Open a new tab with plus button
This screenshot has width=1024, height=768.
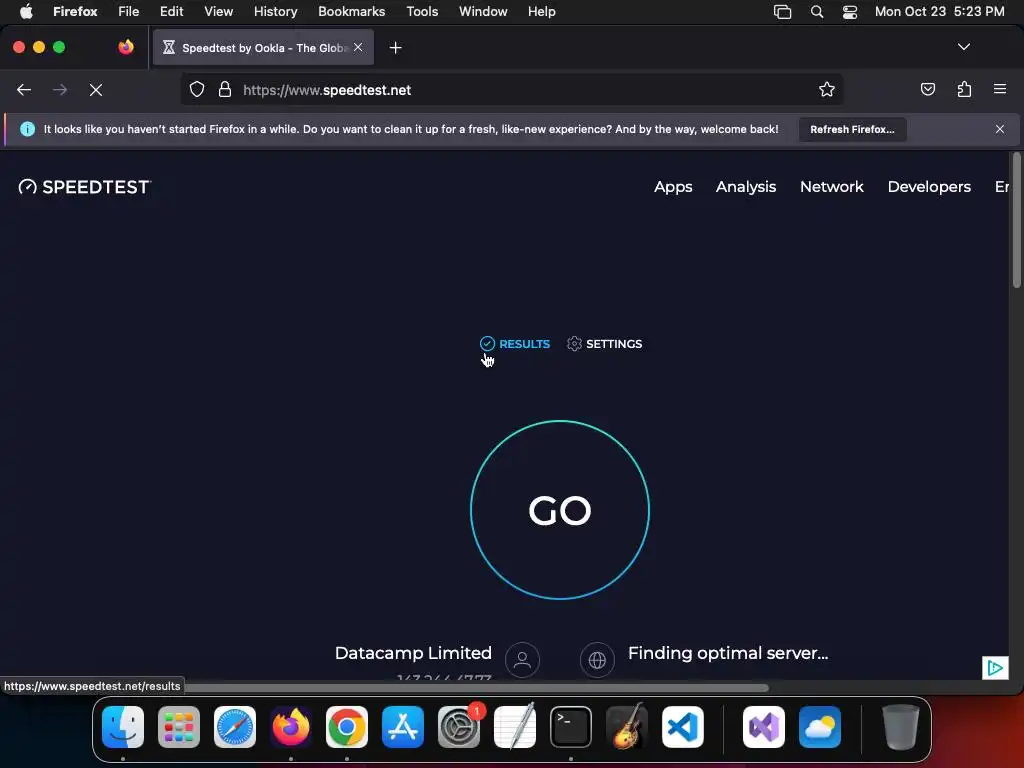click(x=395, y=48)
